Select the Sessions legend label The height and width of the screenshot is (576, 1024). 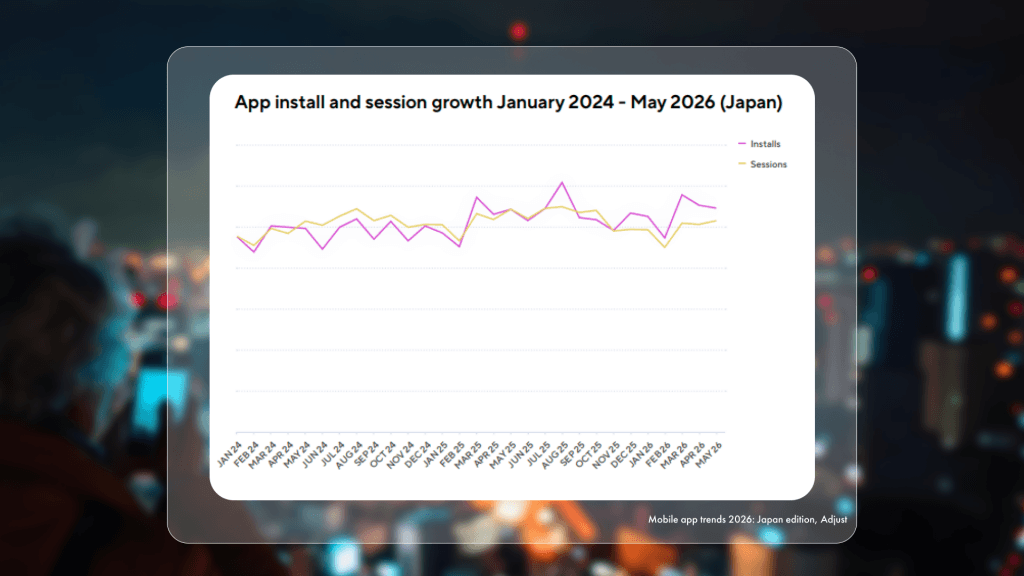[x=768, y=165]
